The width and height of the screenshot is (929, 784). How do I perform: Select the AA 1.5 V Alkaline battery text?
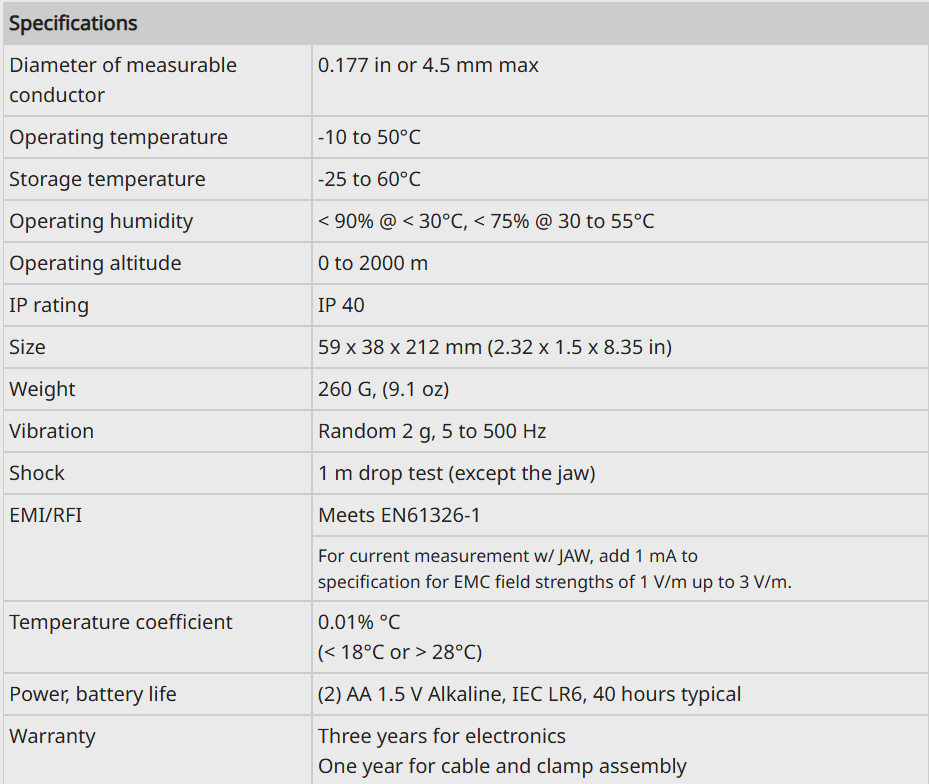pyautogui.click(x=529, y=695)
